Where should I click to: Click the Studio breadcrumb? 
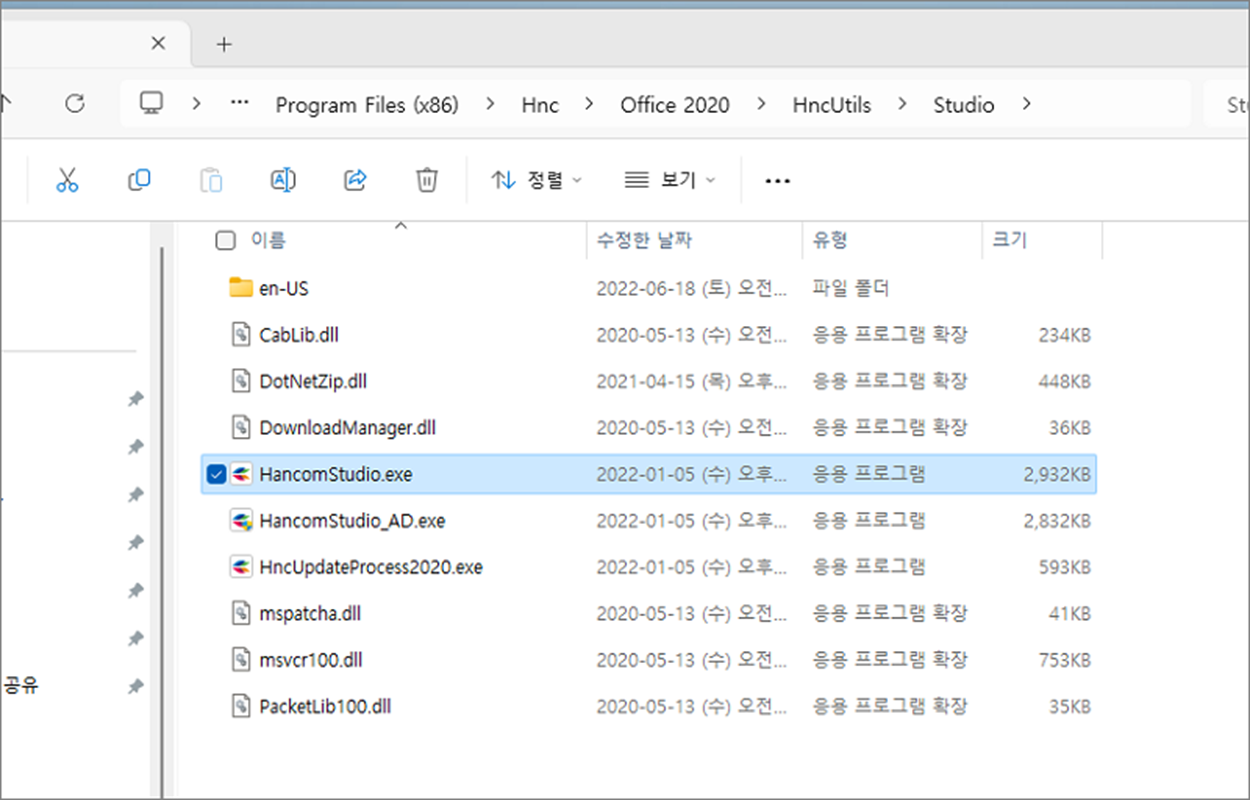pyautogui.click(x=964, y=105)
